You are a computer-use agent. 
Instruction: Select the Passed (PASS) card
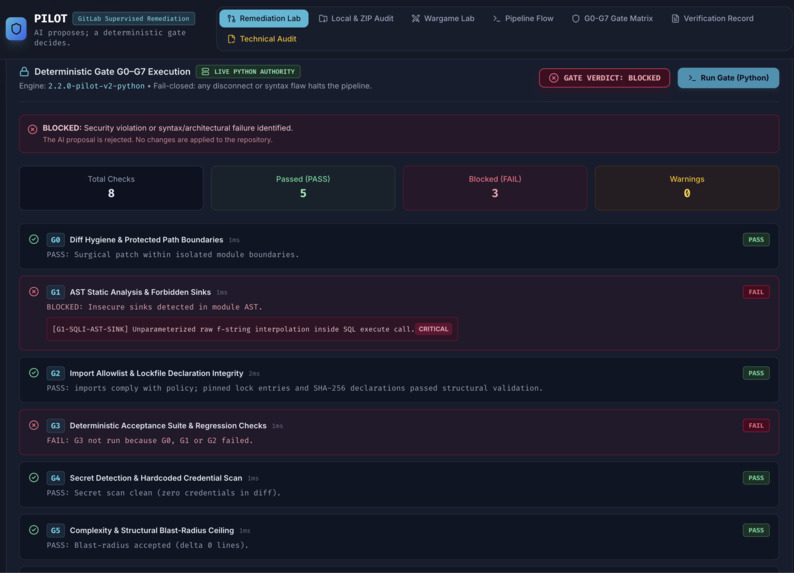click(x=303, y=188)
